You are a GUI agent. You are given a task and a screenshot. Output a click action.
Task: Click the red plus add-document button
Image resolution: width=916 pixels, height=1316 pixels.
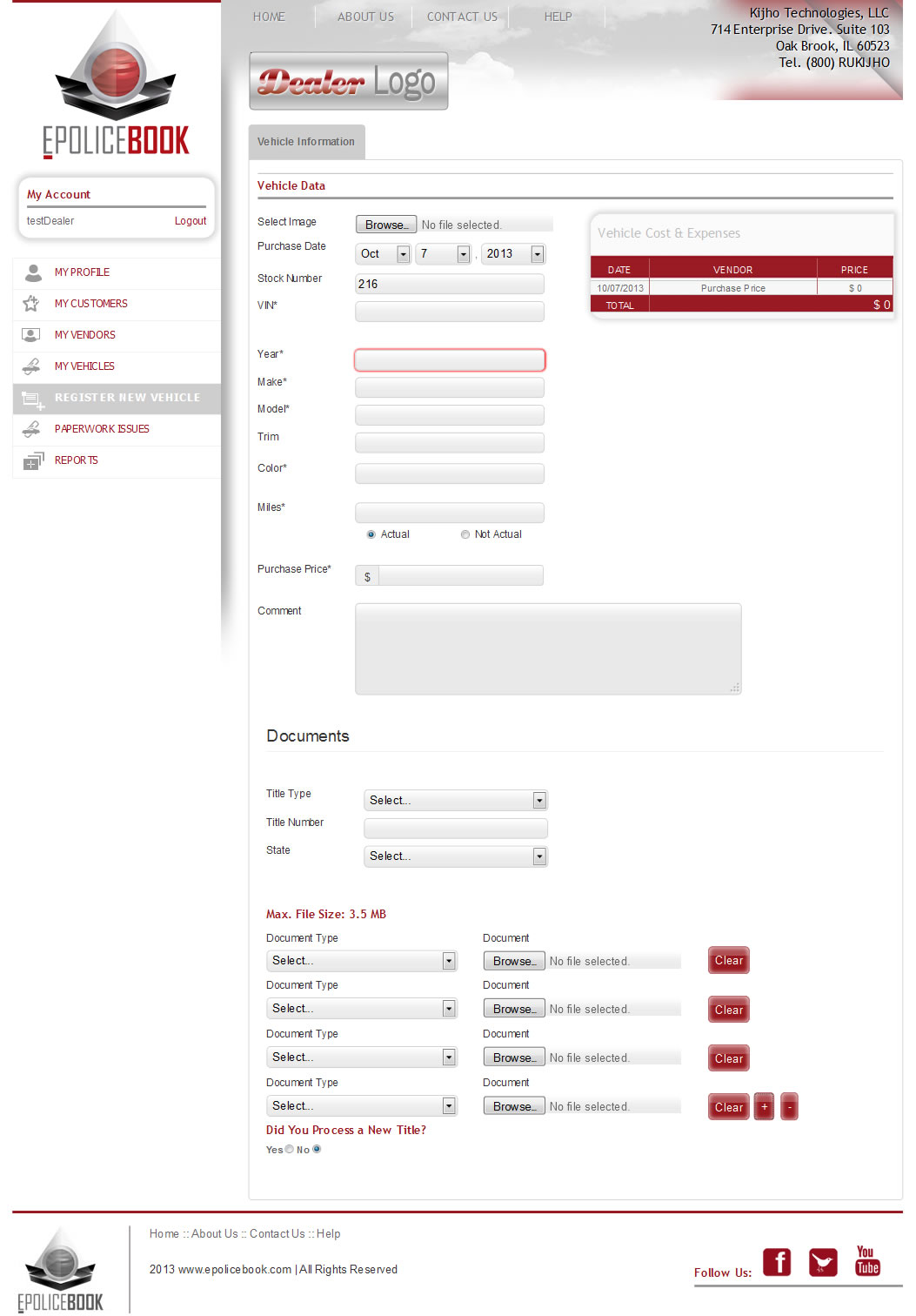click(x=764, y=1107)
